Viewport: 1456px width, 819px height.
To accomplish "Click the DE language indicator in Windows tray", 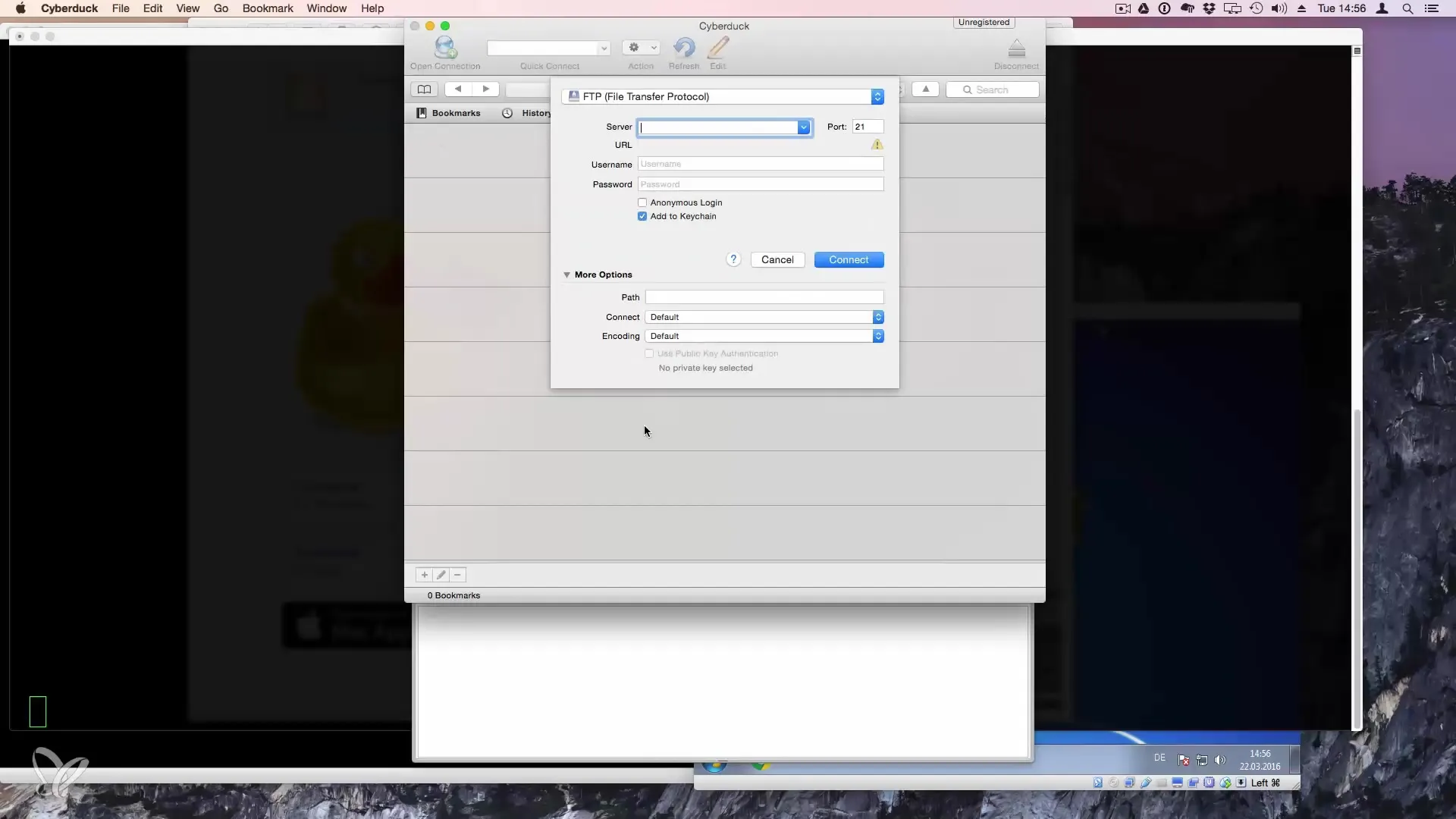I will 1159,758.
